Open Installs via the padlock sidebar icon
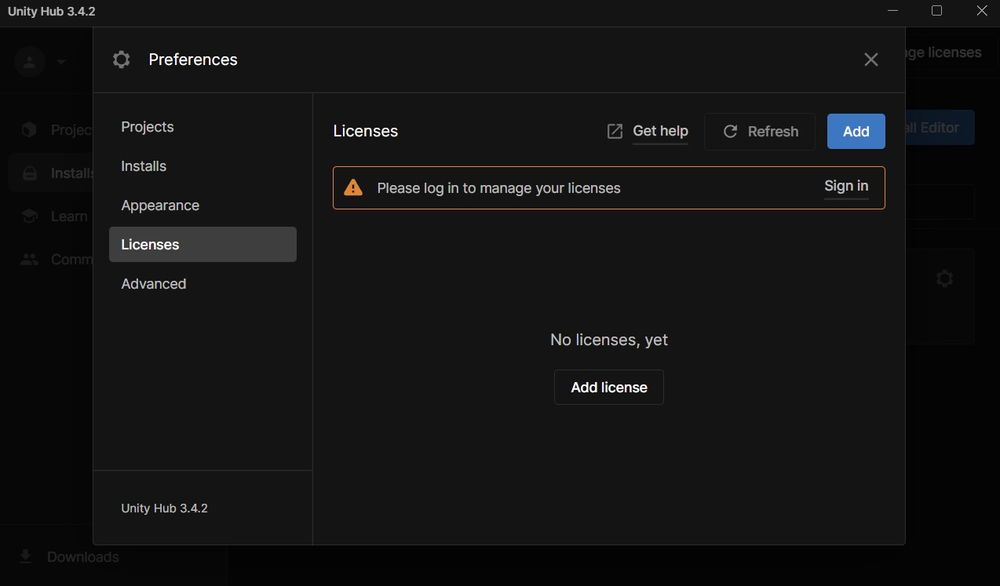Screen dimensions: 1000x586 click(x=30, y=171)
